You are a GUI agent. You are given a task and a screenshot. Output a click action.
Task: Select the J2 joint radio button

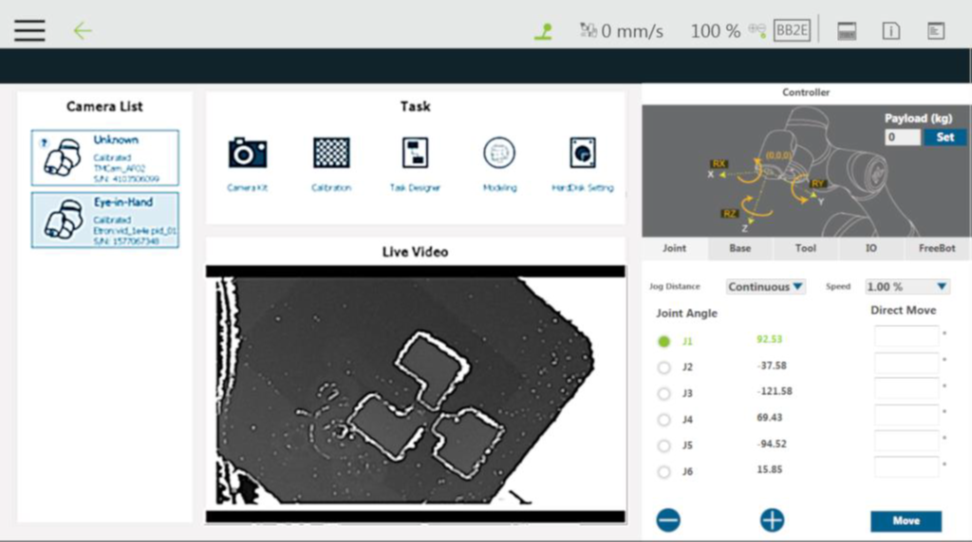coord(664,367)
